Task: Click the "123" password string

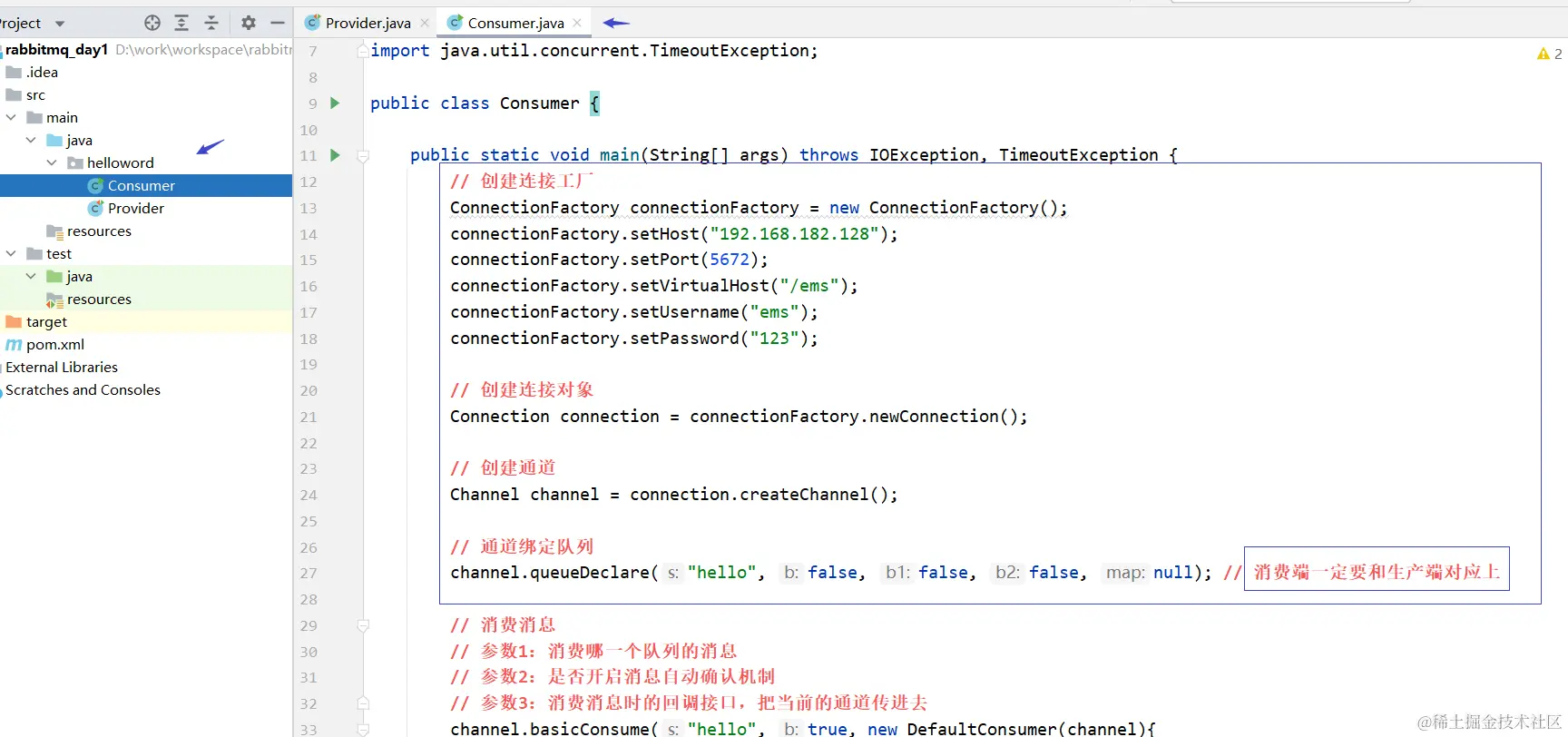Action: [775, 339]
